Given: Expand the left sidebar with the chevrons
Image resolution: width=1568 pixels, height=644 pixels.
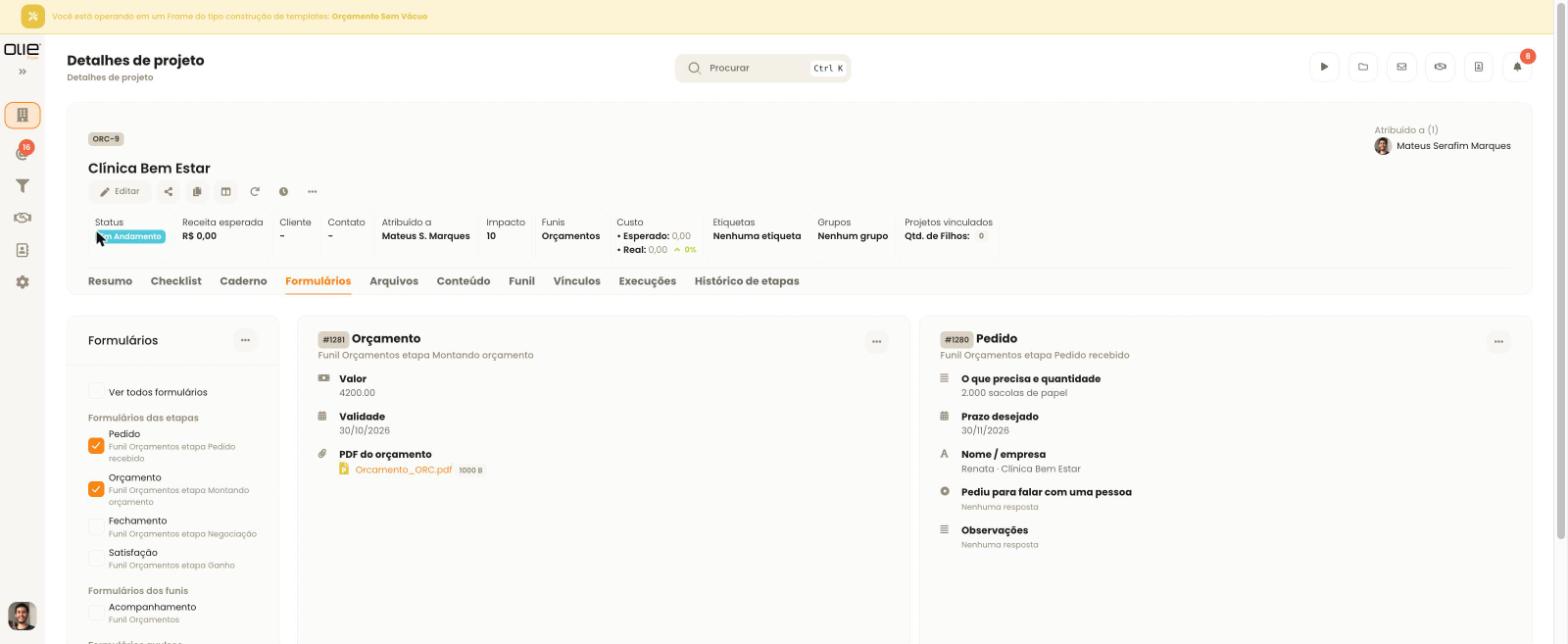Looking at the screenshot, I should coord(22,72).
